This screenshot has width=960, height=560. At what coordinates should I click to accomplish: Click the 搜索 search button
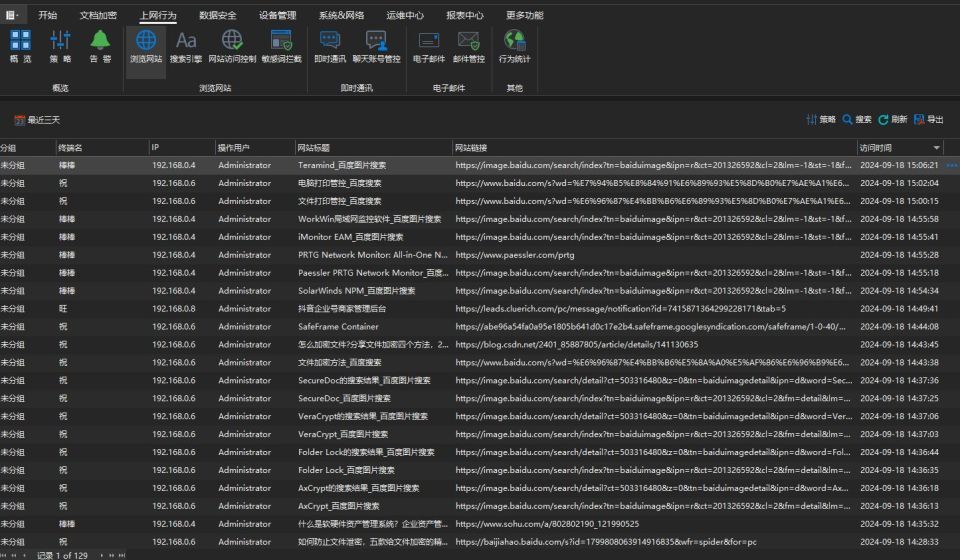[857, 119]
